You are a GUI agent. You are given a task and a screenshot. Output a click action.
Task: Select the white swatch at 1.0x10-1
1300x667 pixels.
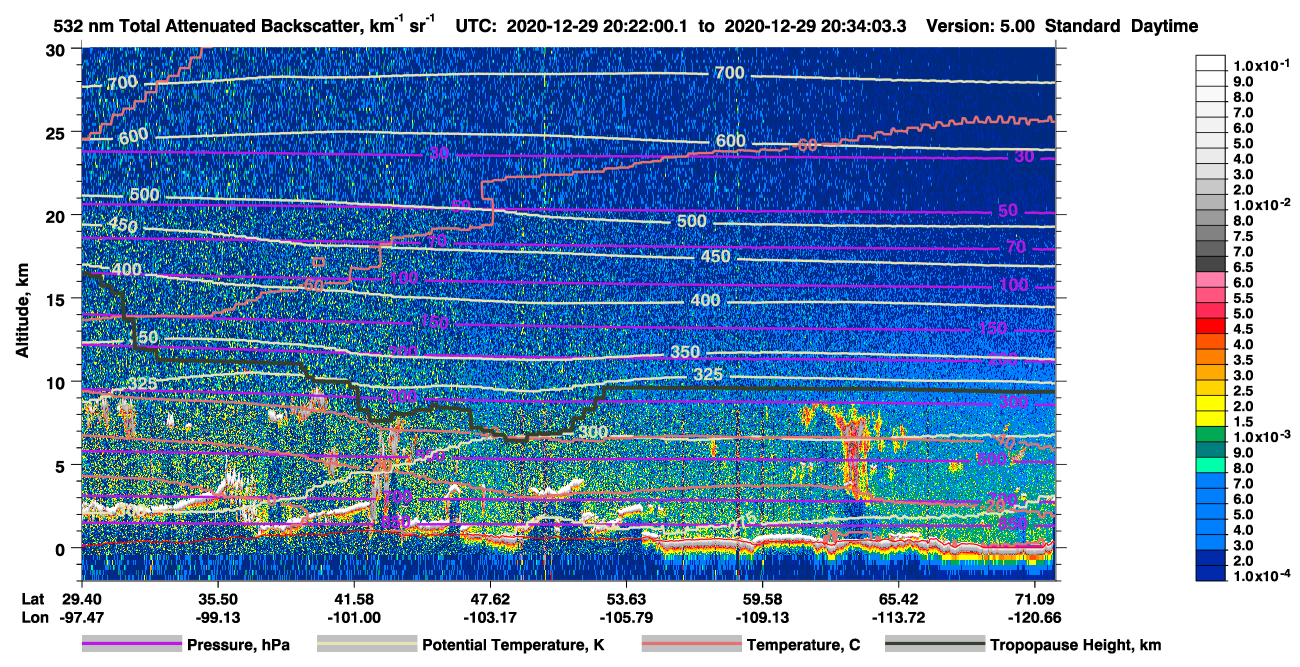tap(1211, 62)
